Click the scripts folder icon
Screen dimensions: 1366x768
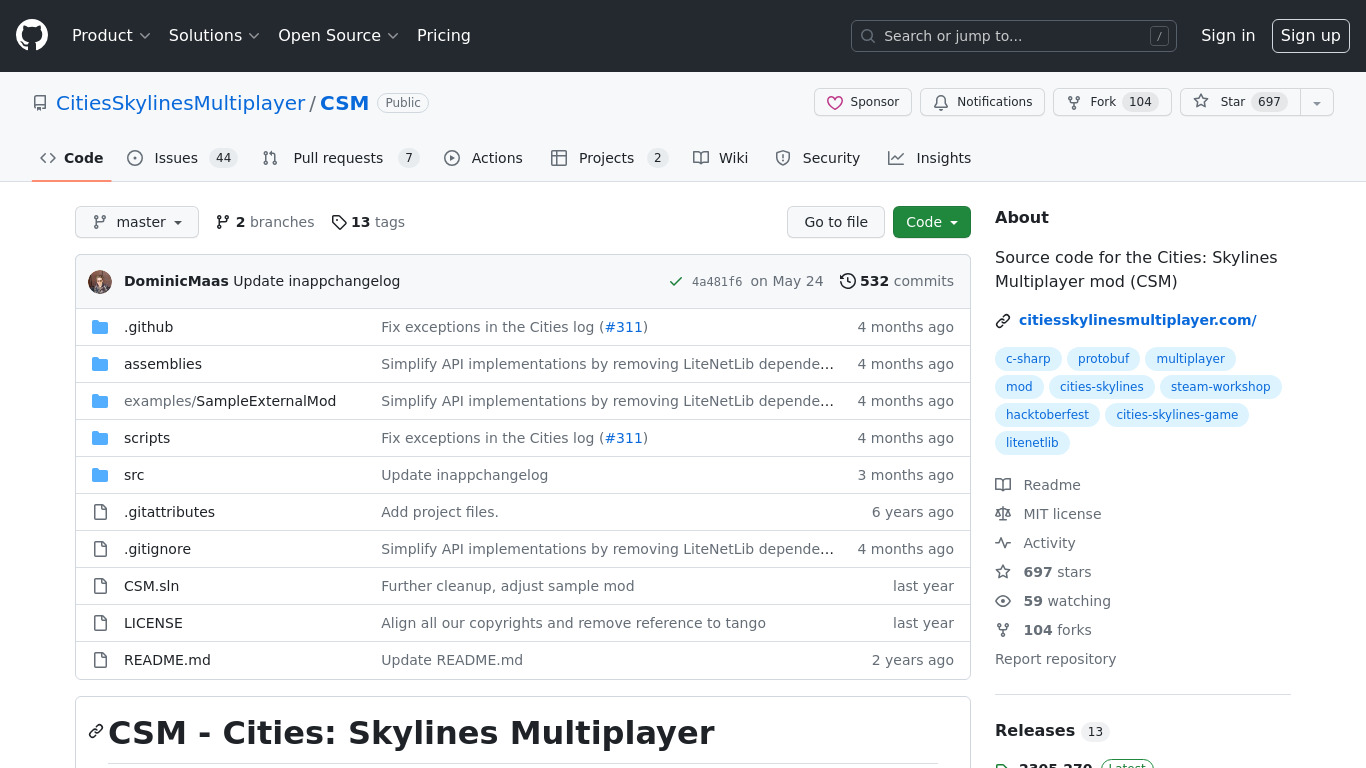coord(100,438)
